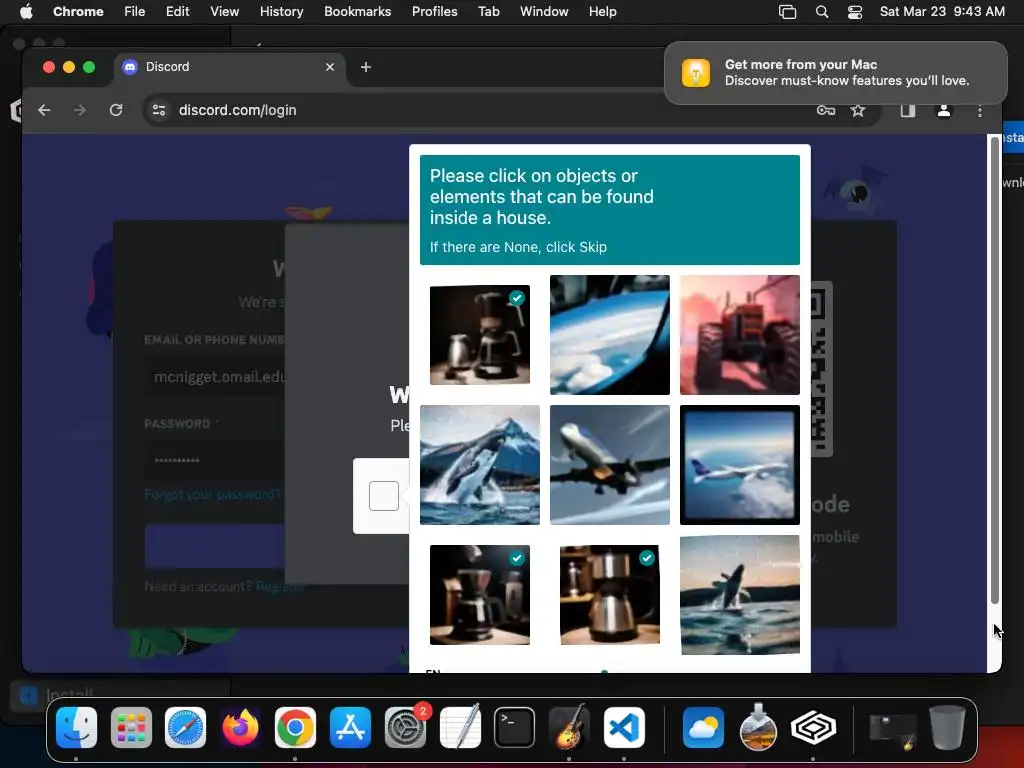Screen dimensions: 1024x768
Task: Open System Settings from the Dock
Action: [405, 727]
